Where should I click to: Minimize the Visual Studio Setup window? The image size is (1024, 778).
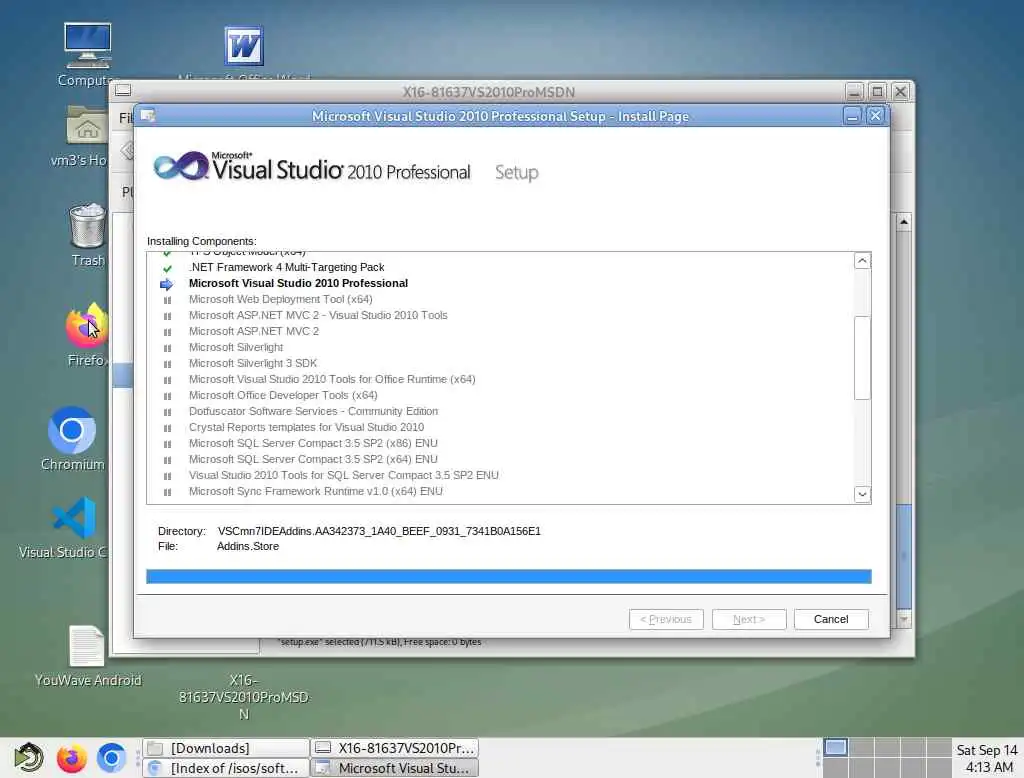pos(852,116)
